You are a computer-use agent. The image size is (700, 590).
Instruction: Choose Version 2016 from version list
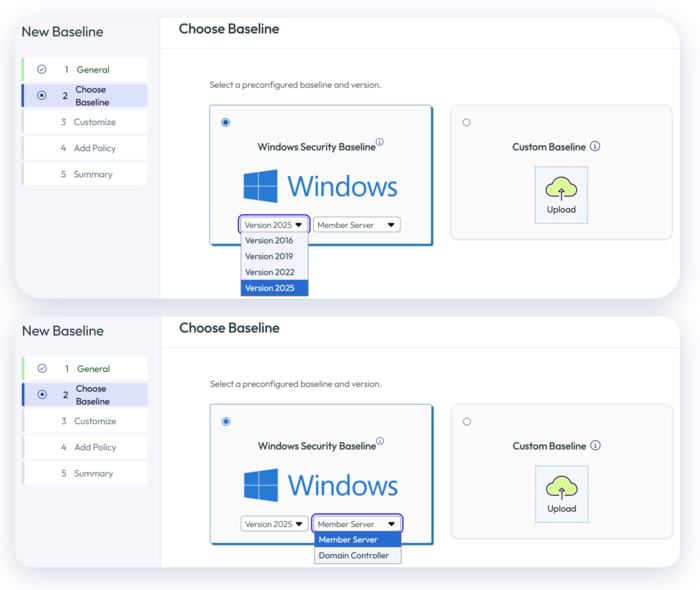[274, 241]
